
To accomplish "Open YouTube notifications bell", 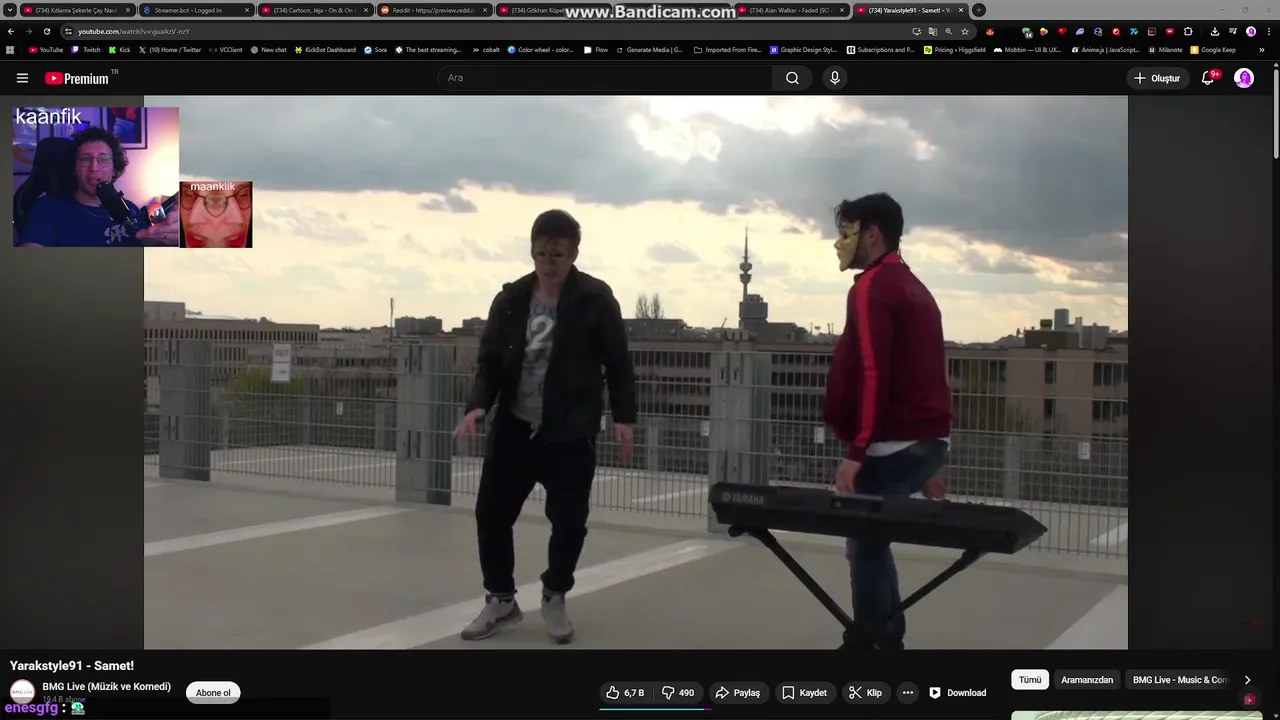I will tap(1208, 78).
